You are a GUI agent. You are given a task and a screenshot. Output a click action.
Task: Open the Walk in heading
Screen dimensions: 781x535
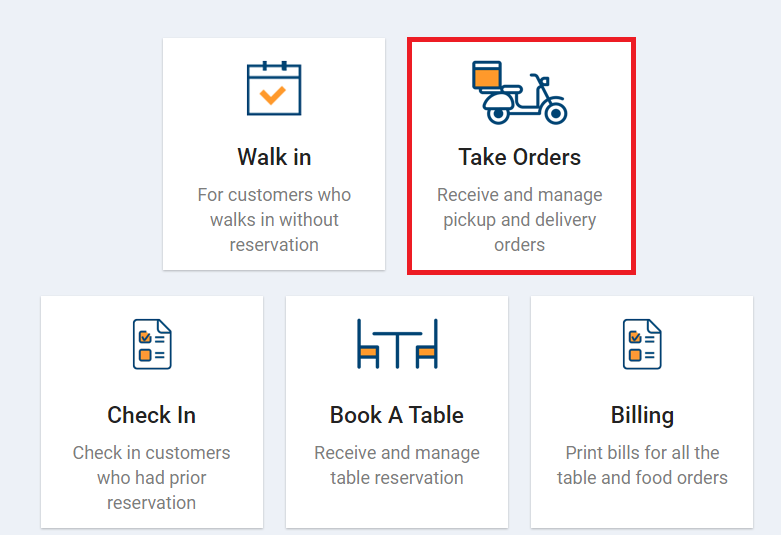tap(274, 157)
